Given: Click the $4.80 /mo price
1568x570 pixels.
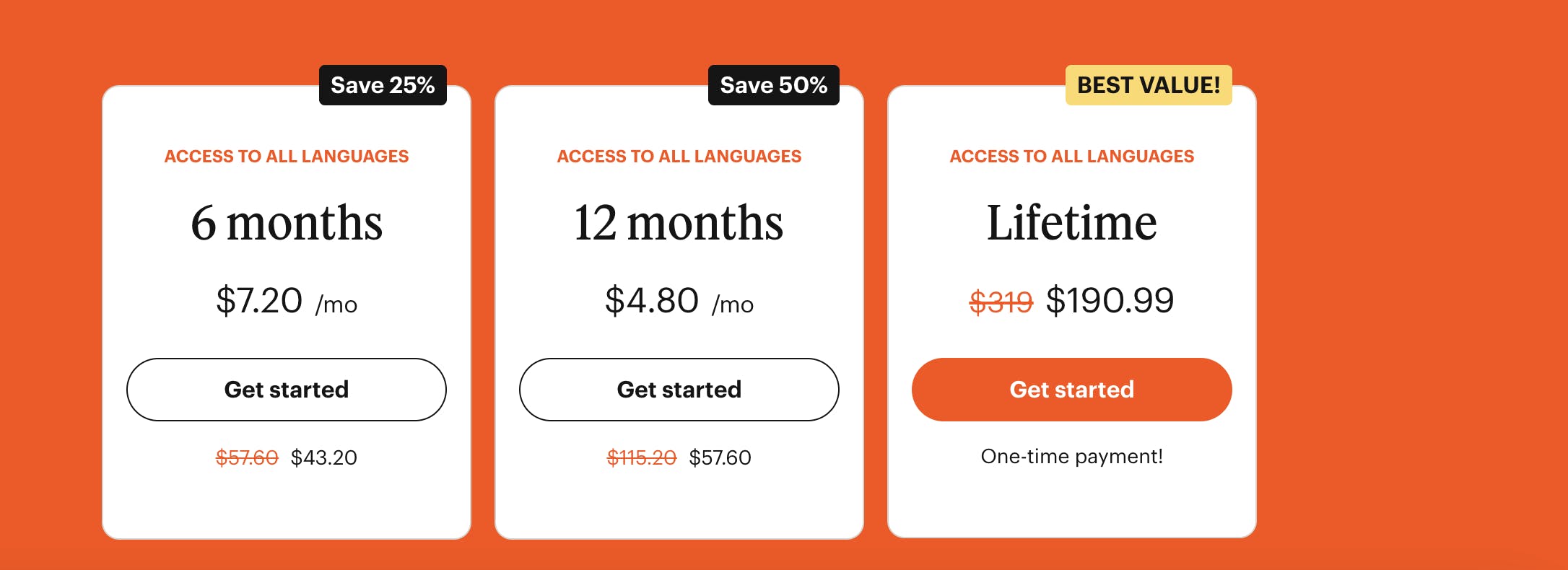Looking at the screenshot, I should 679,300.
